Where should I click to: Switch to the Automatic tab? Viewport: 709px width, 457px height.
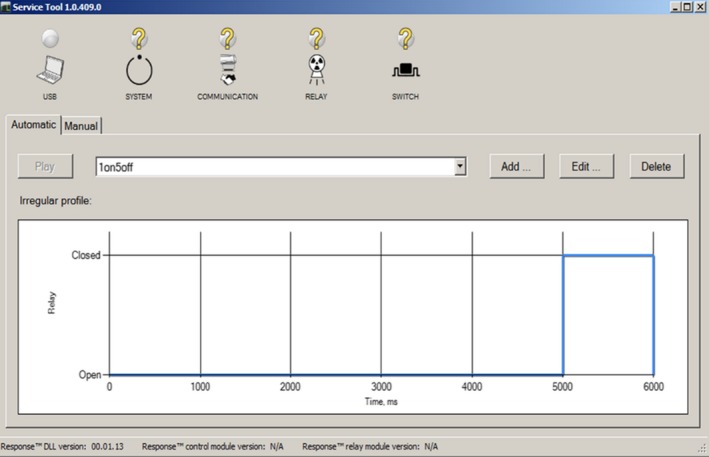33,126
